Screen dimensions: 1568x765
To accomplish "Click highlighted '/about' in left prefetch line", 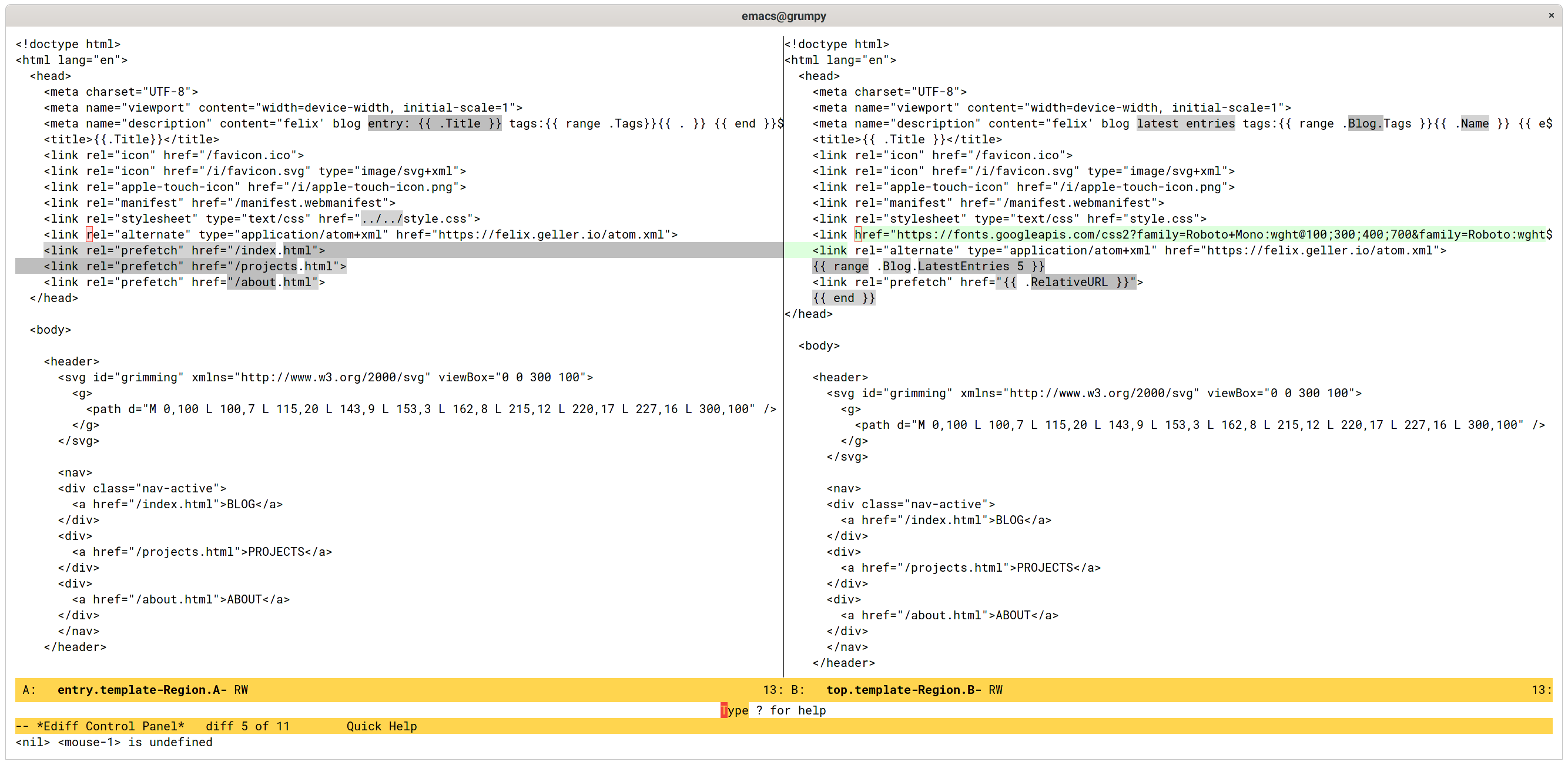I will pos(252,282).
